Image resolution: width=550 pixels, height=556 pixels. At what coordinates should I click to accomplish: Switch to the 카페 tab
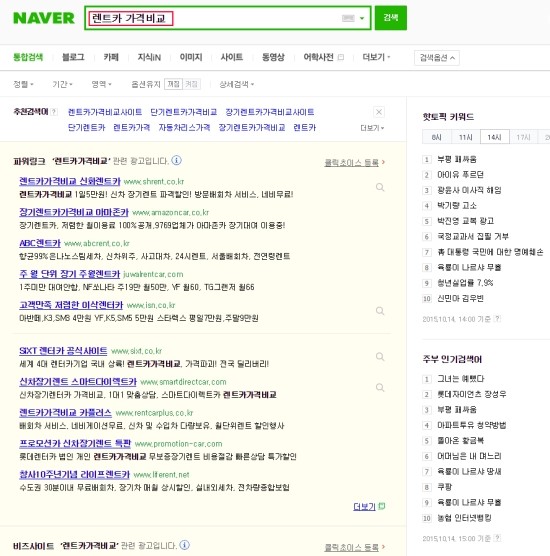111,57
